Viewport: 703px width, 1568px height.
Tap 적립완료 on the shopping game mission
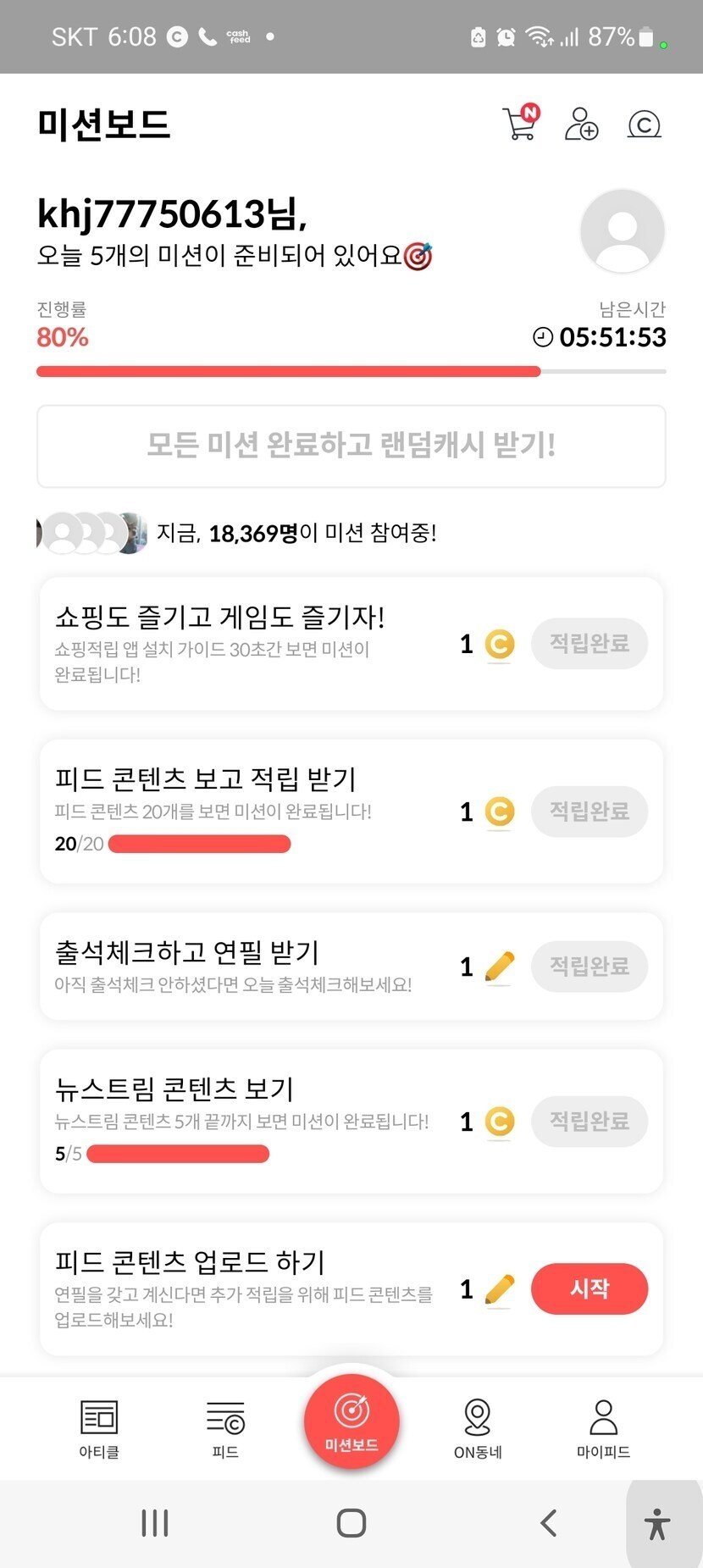[x=589, y=644]
